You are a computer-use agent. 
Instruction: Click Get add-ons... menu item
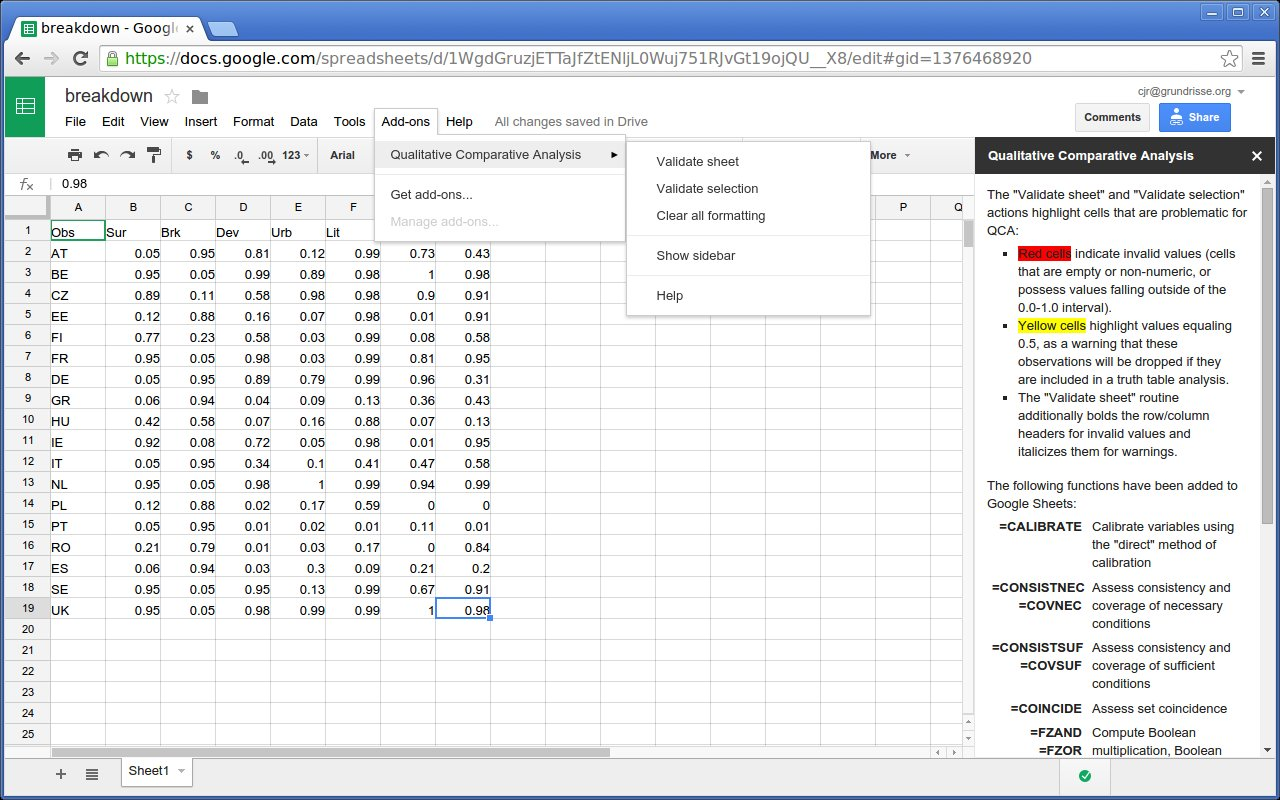431,194
